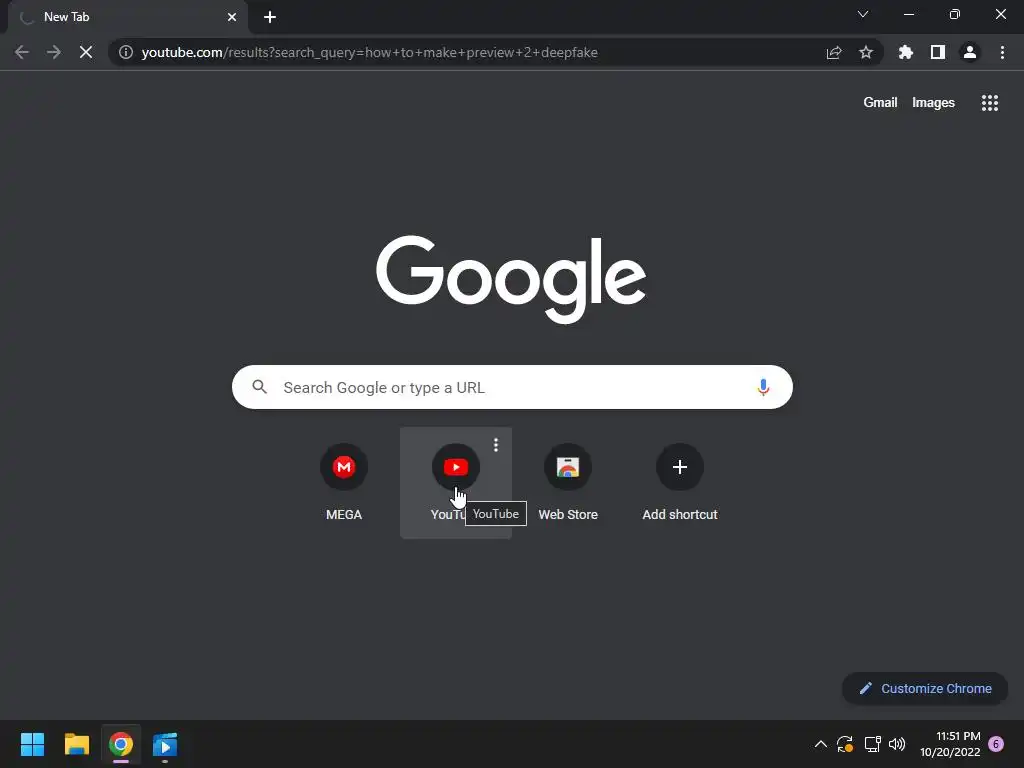The height and width of the screenshot is (768, 1024).
Task: Open the media player taskbar app
Action: pos(165,744)
